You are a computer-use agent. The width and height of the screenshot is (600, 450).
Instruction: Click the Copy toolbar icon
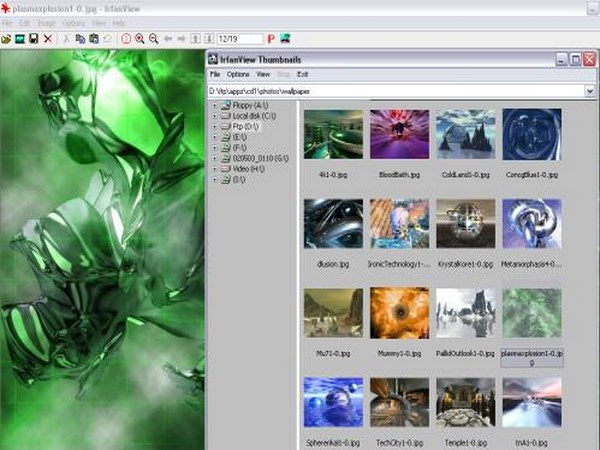click(80, 38)
